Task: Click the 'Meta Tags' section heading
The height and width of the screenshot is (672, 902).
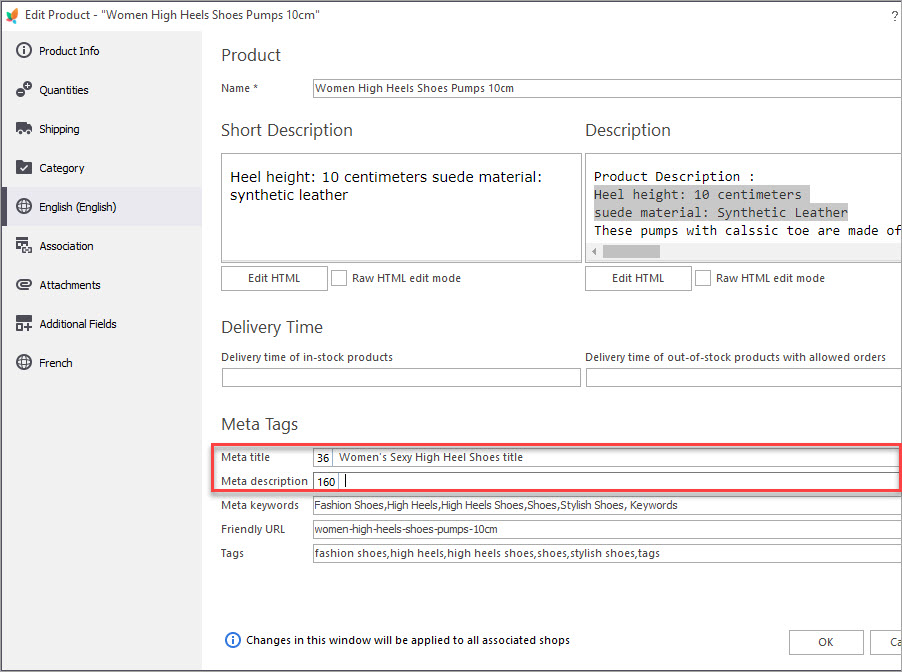Action: [259, 425]
